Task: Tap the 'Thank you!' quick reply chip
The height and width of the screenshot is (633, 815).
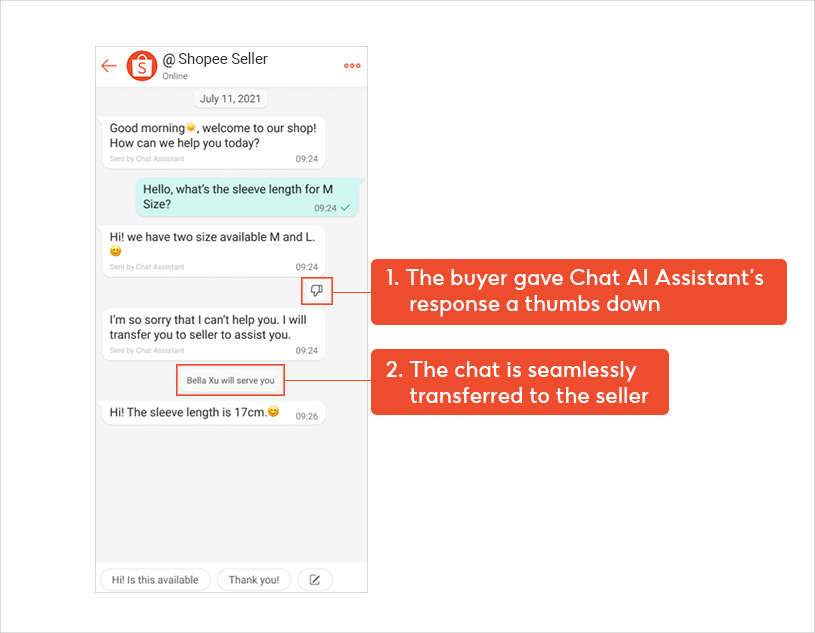Action: click(254, 580)
